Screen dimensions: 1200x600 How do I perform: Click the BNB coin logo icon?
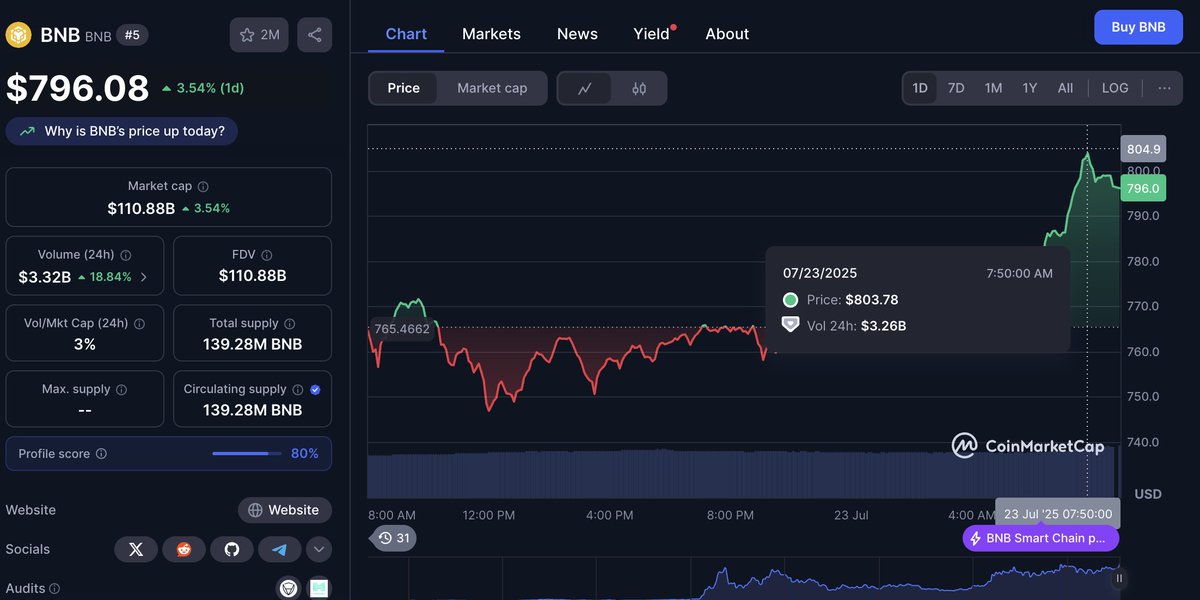coord(18,35)
